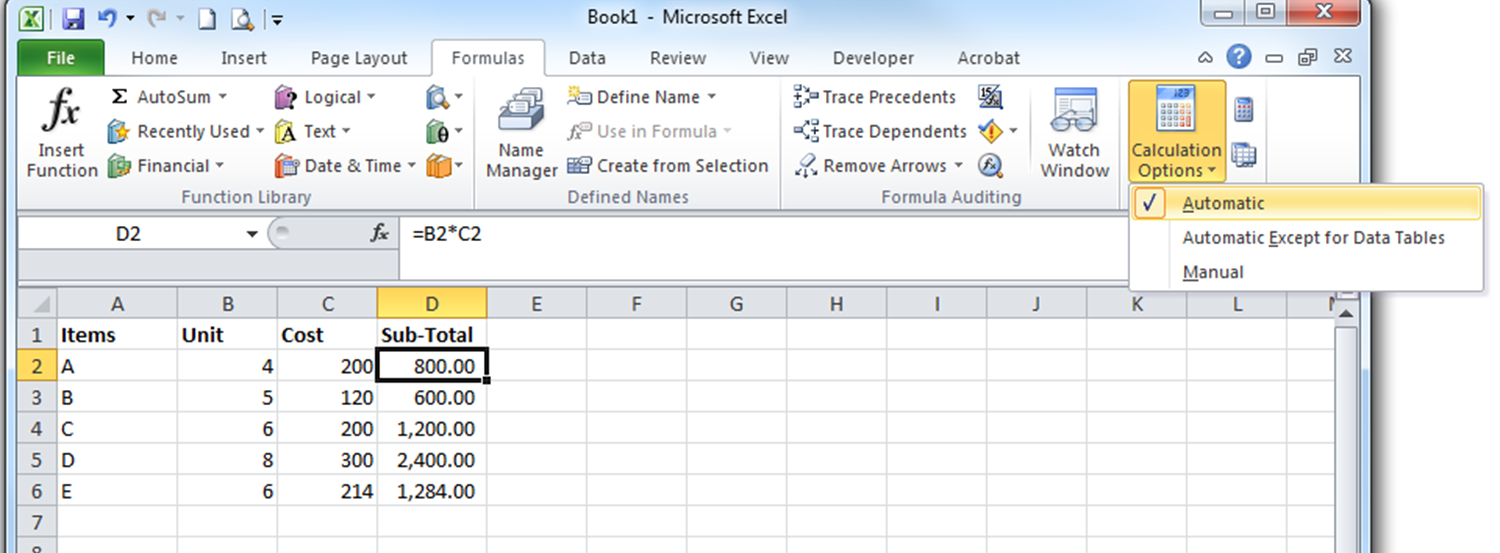Select cell containing 2,400.00
1500x553 pixels.
tap(432, 460)
